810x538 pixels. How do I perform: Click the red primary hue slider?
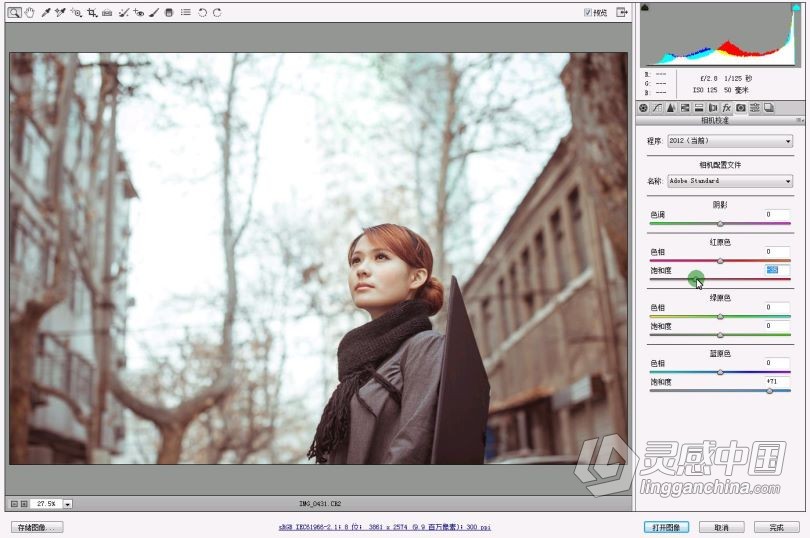pos(720,261)
